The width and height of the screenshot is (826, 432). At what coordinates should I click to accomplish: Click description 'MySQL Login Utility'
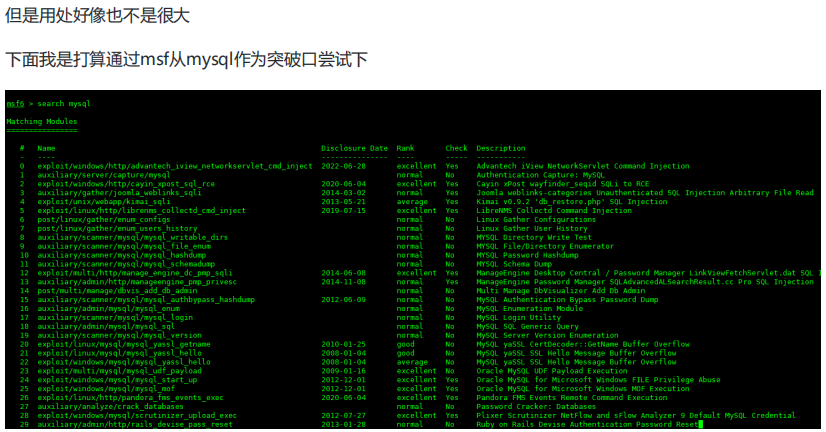click(518, 318)
